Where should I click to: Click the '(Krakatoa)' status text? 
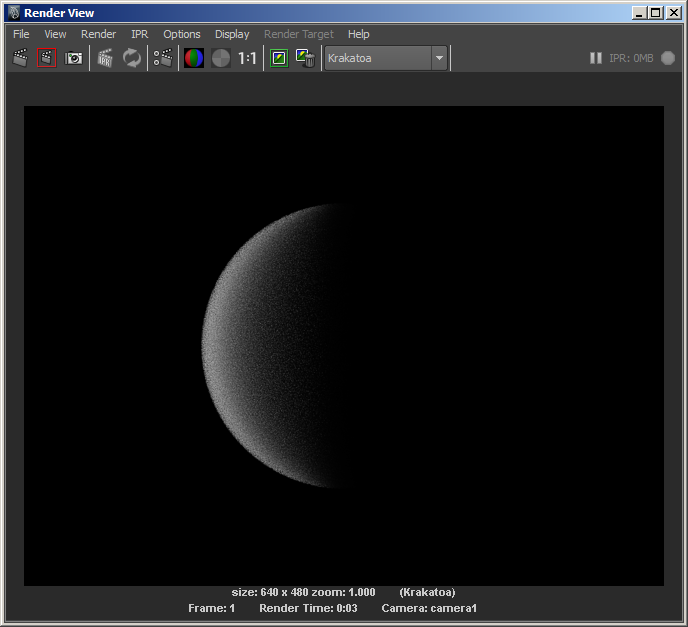coord(427,592)
